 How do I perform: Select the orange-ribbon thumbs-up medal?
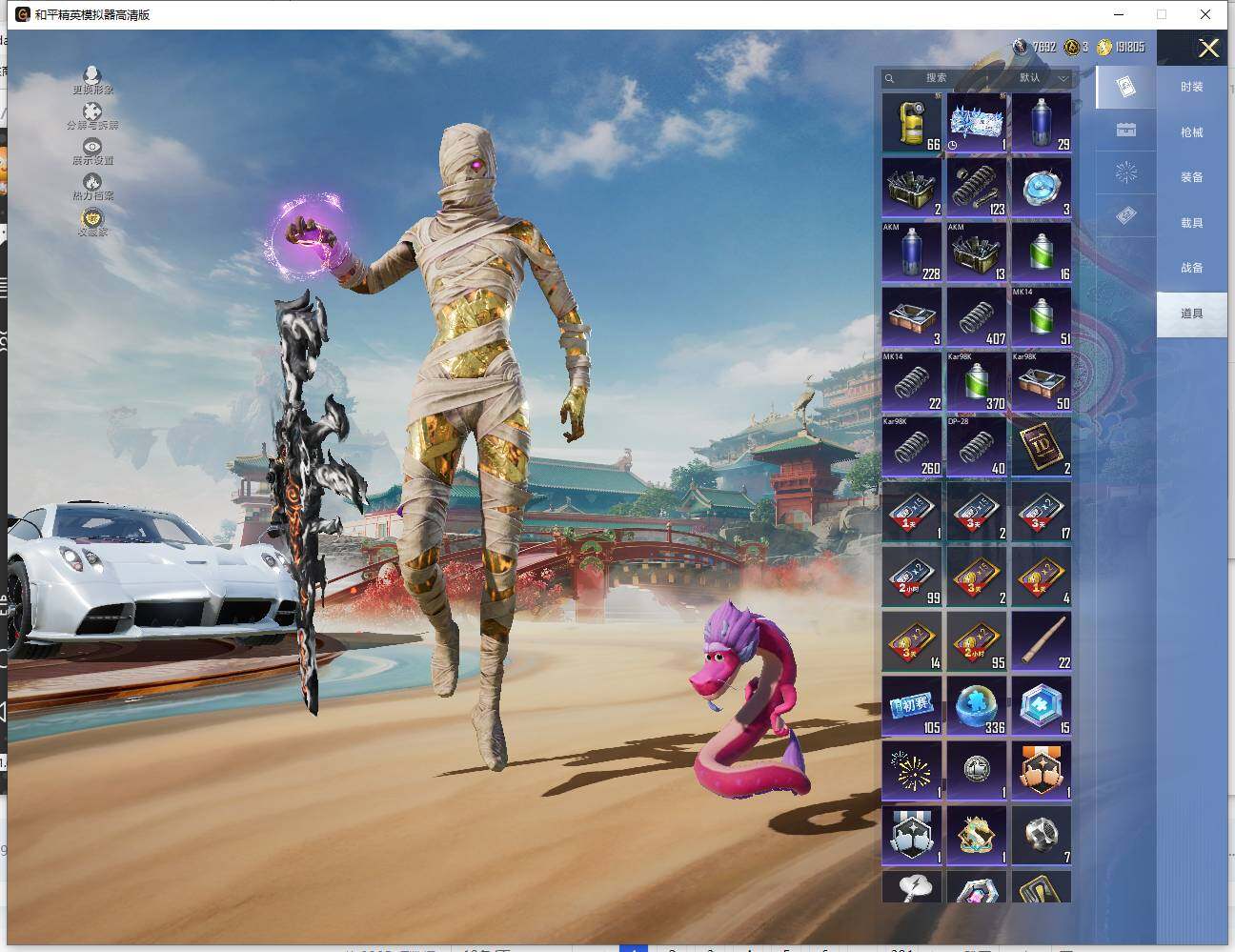[x=1042, y=771]
